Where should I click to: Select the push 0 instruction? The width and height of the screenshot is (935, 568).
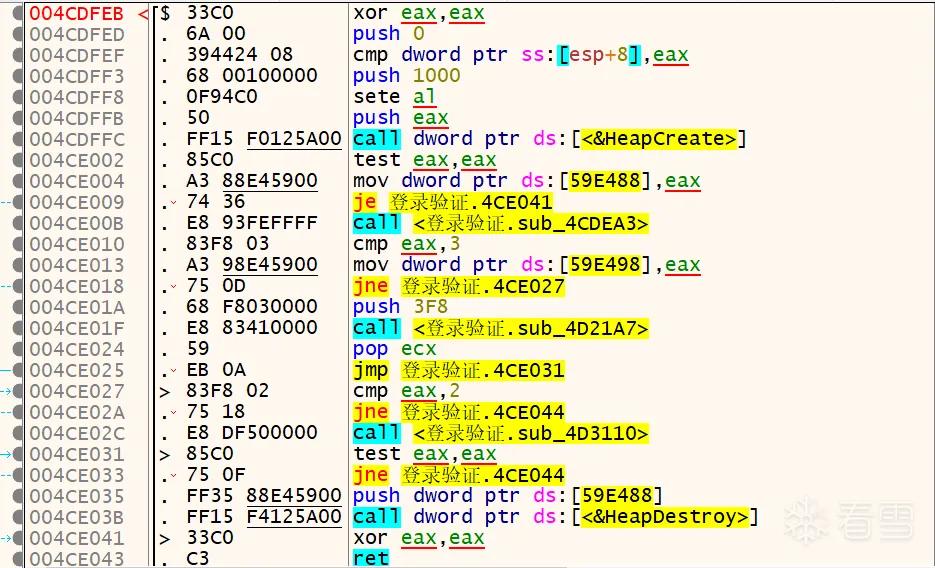point(388,34)
